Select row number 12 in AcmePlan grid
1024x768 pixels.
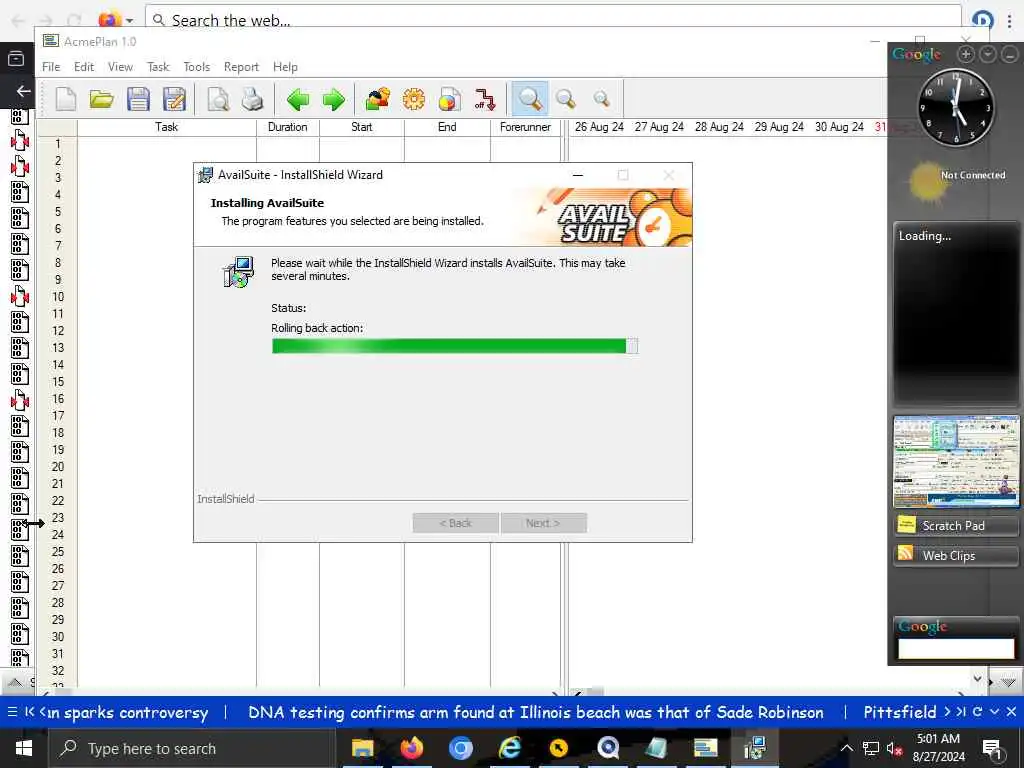(57, 330)
